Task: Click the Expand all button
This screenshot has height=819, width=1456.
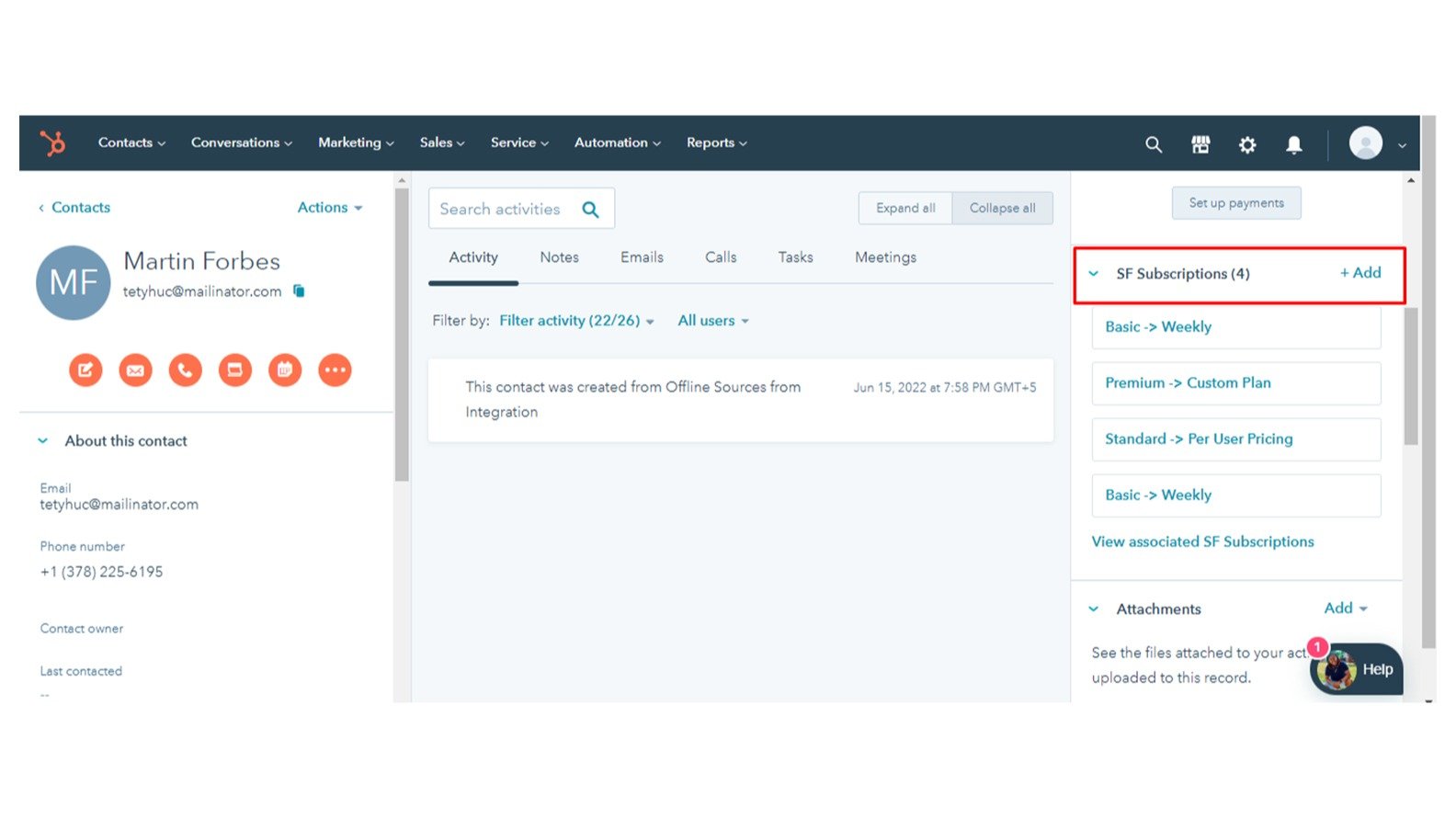Action: (905, 208)
